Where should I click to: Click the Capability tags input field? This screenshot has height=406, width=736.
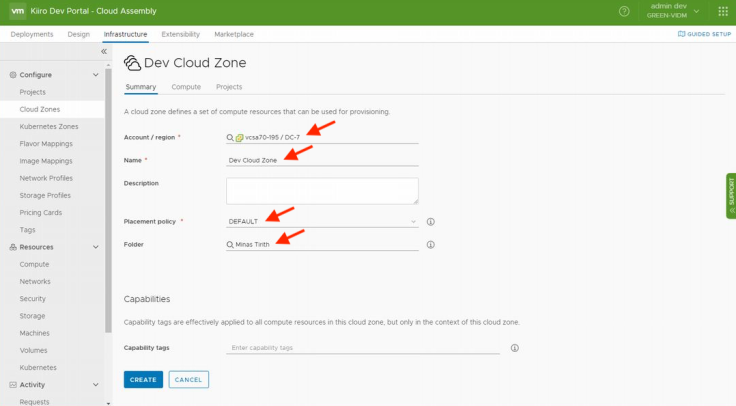363,348
